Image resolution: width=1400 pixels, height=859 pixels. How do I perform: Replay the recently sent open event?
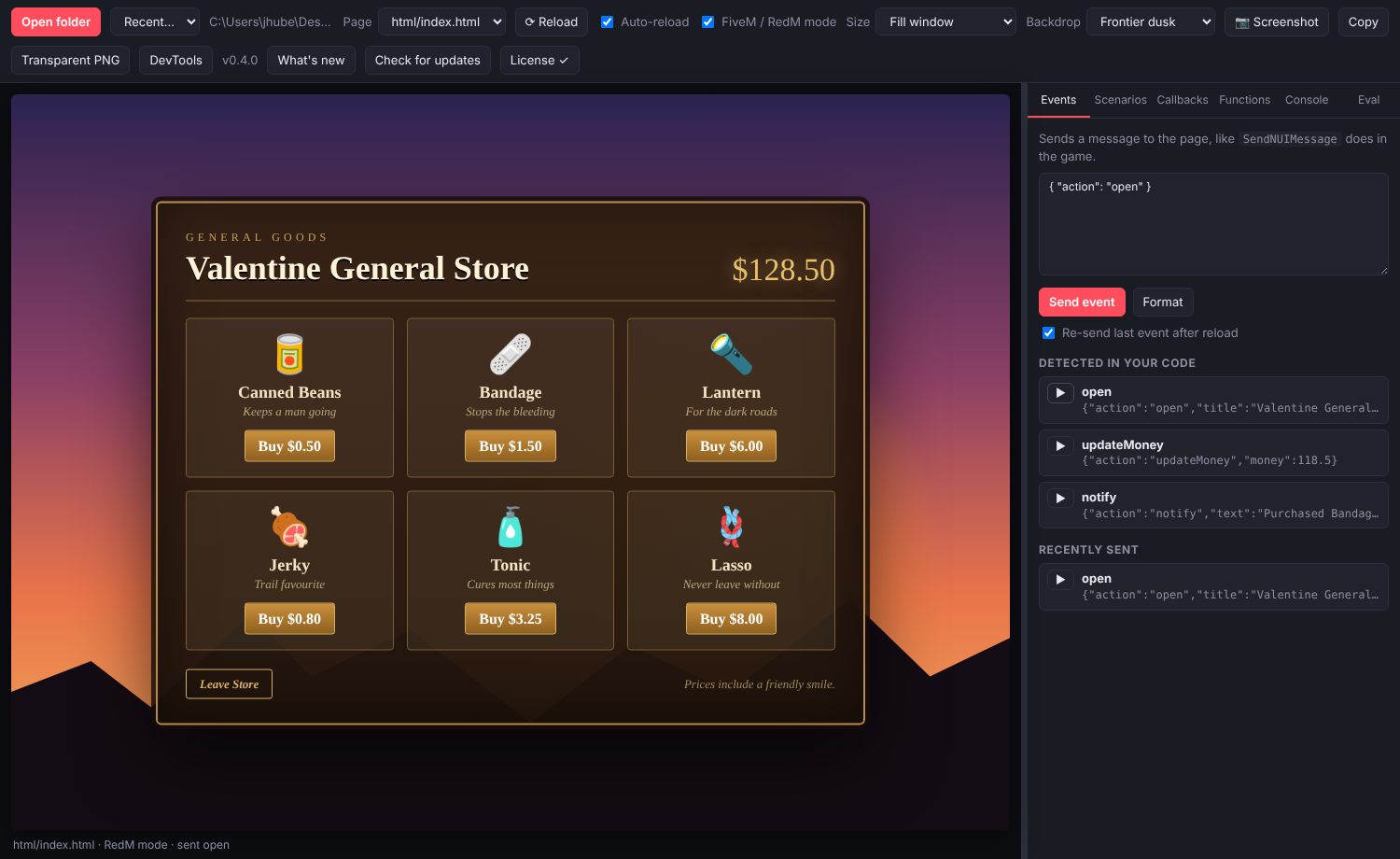[1060, 580]
